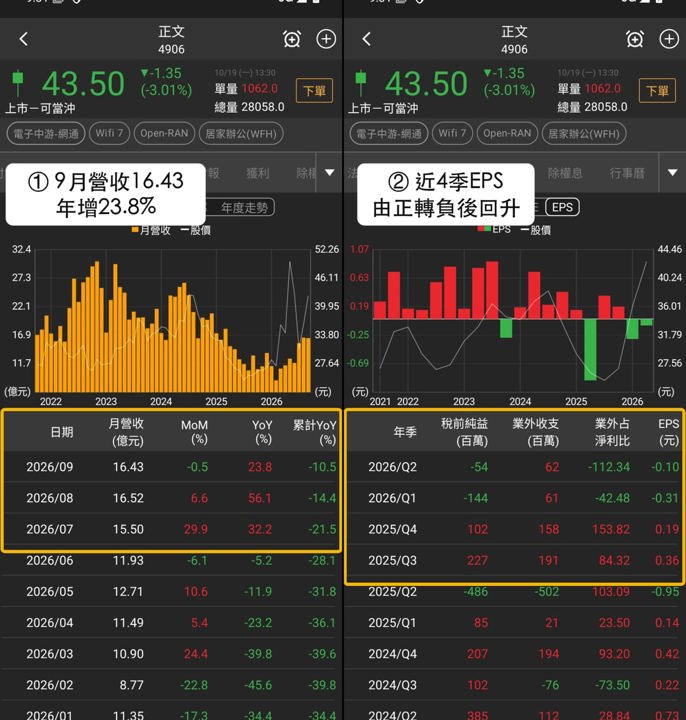This screenshot has width=686, height=720.
Task: Click 下單 order button in left panel
Action: 315,90
